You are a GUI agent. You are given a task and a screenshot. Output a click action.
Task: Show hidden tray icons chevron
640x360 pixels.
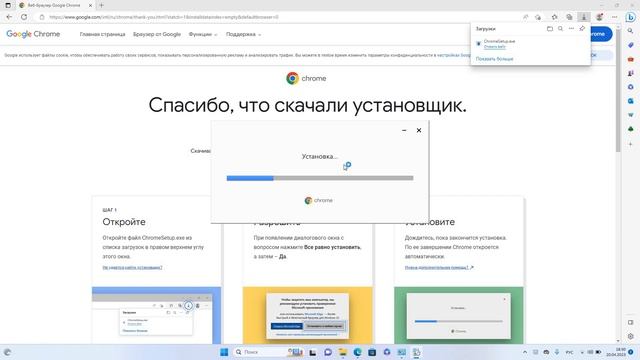click(525, 352)
